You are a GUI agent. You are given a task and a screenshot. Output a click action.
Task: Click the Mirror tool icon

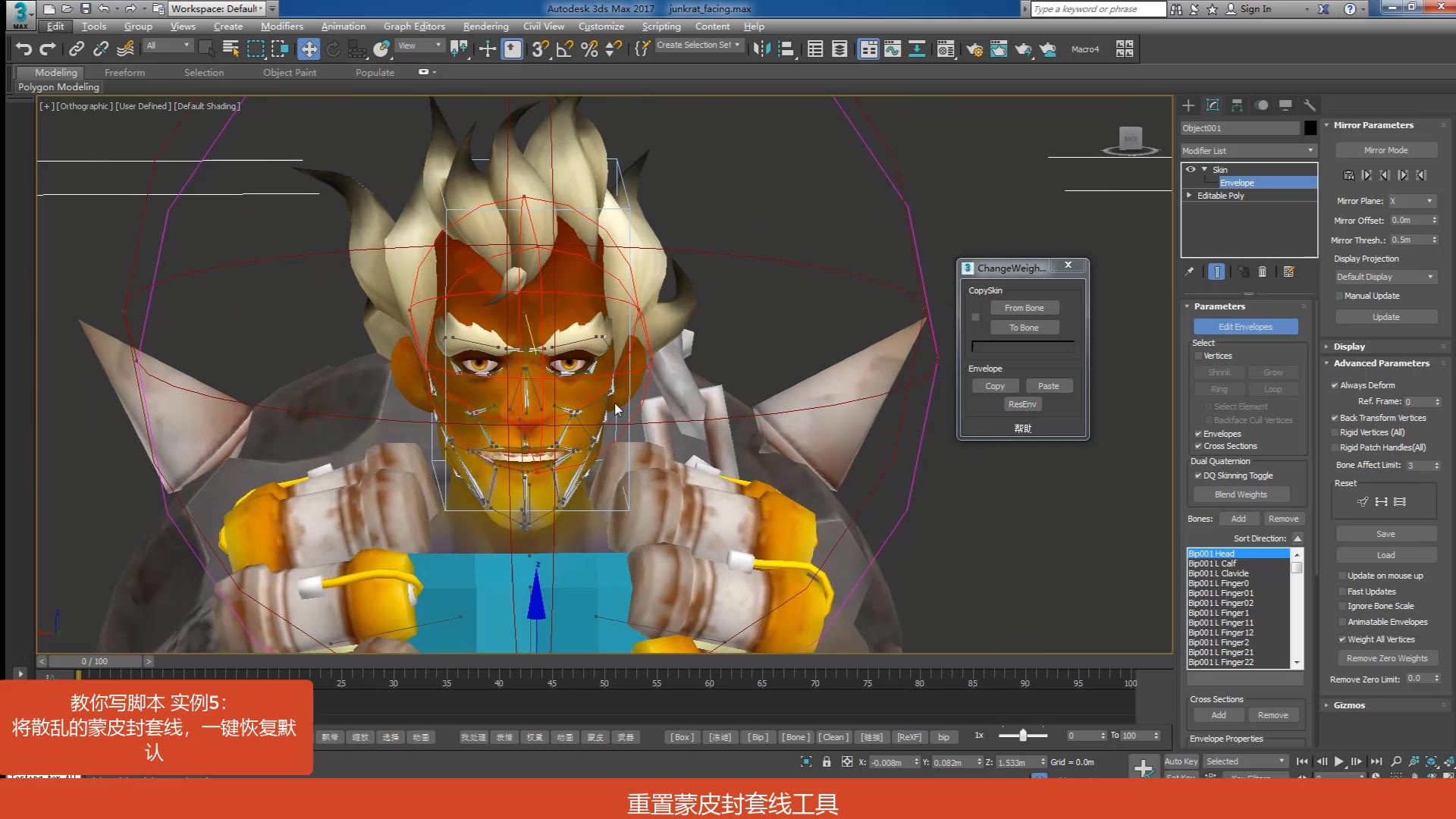762,49
